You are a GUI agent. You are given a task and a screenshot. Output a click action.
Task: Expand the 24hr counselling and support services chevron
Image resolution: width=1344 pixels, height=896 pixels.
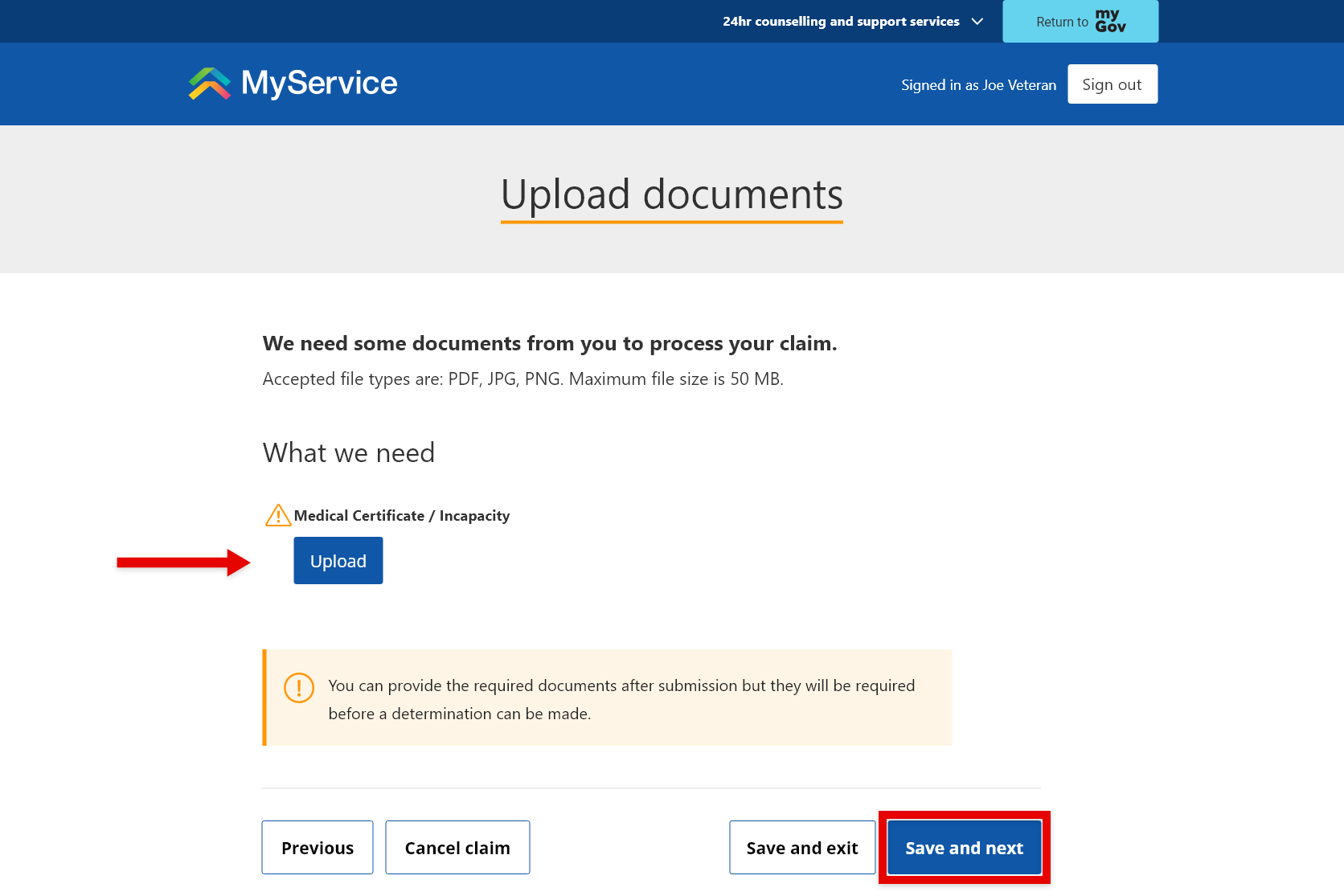coord(977,22)
